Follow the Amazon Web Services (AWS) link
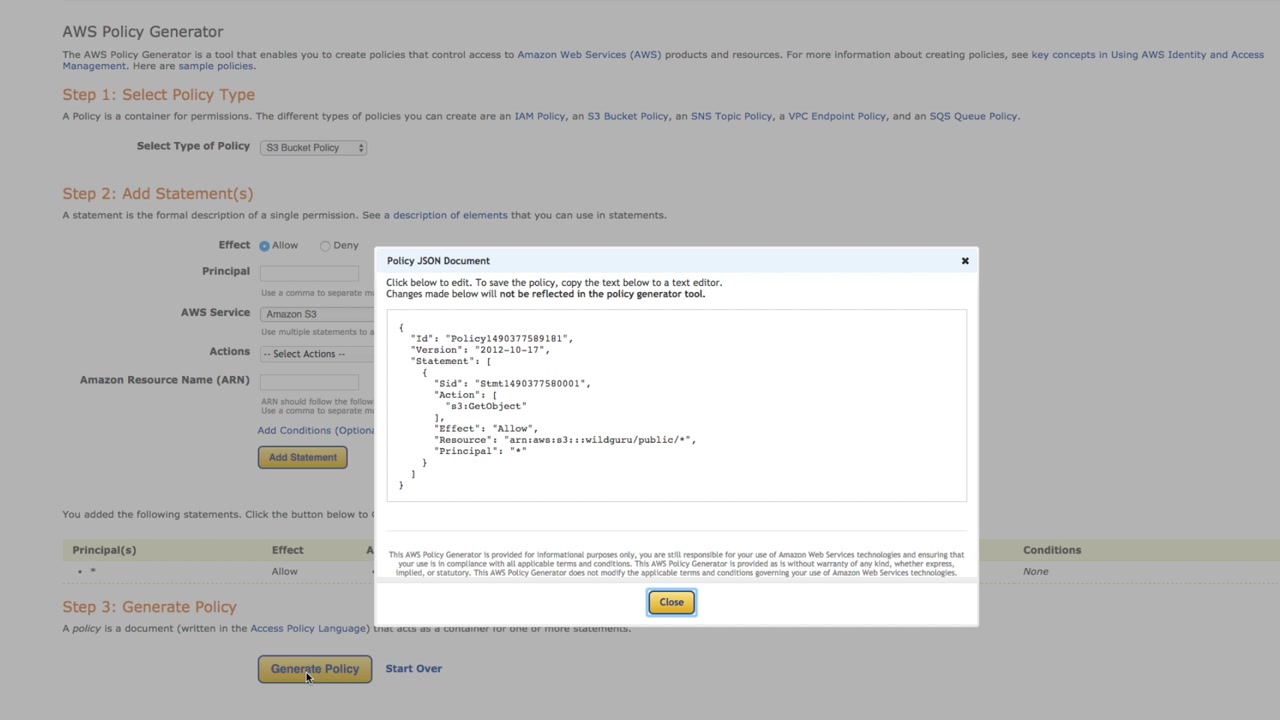The image size is (1280, 720). coord(589,55)
